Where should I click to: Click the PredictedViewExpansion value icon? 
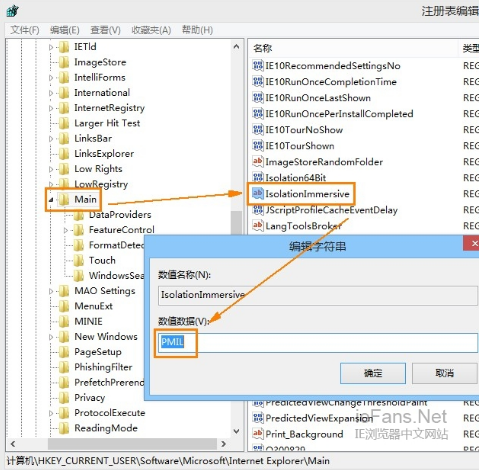click(x=258, y=418)
